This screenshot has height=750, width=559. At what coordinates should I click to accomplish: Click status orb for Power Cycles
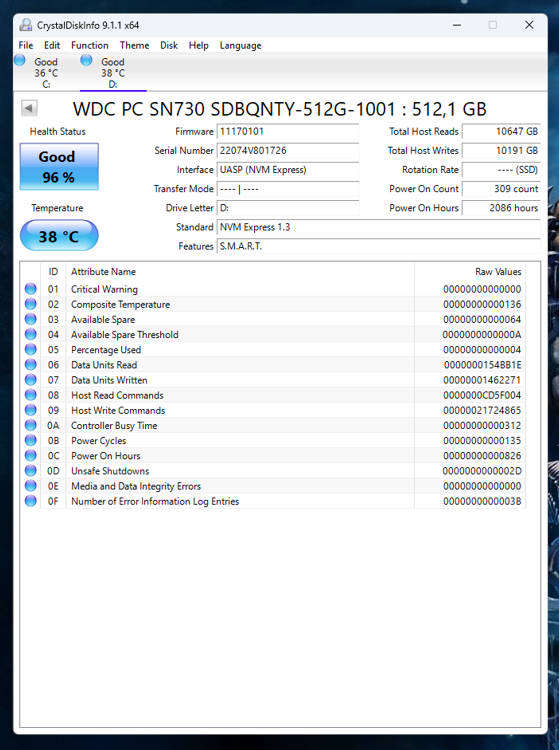tap(31, 441)
